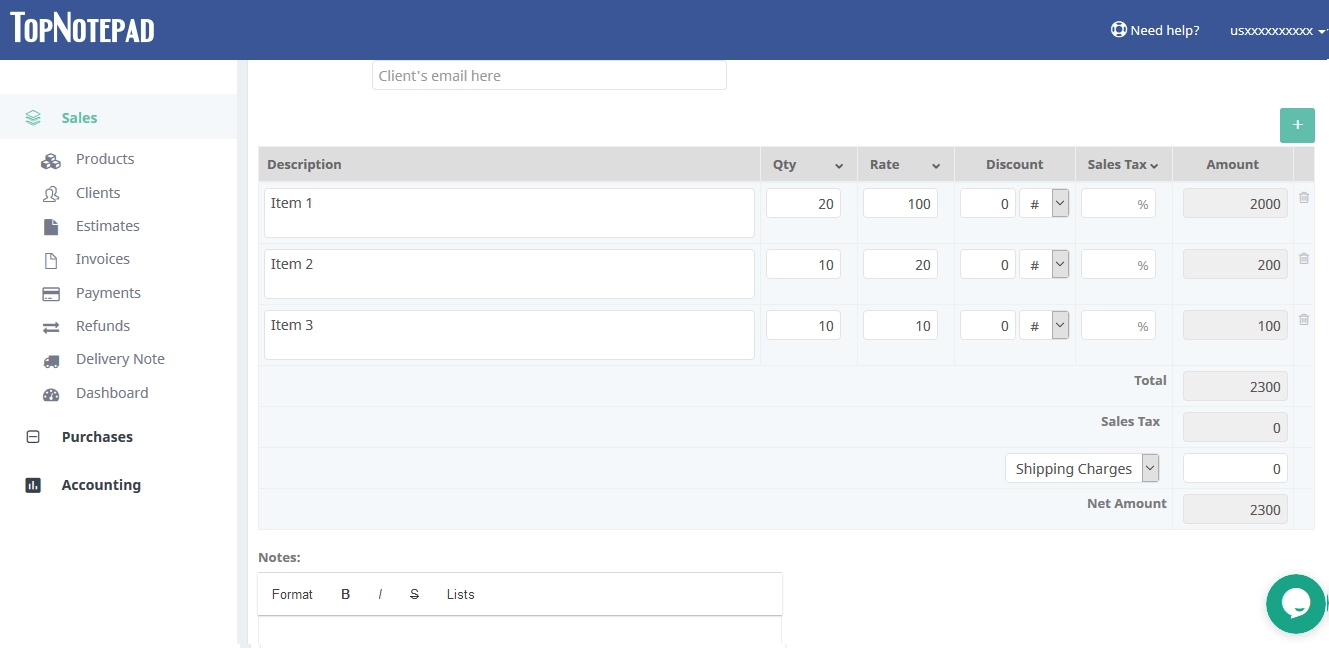Image resolution: width=1329 pixels, height=648 pixels.
Task: Open Delivery Note from the sidebar
Action: click(x=51, y=359)
